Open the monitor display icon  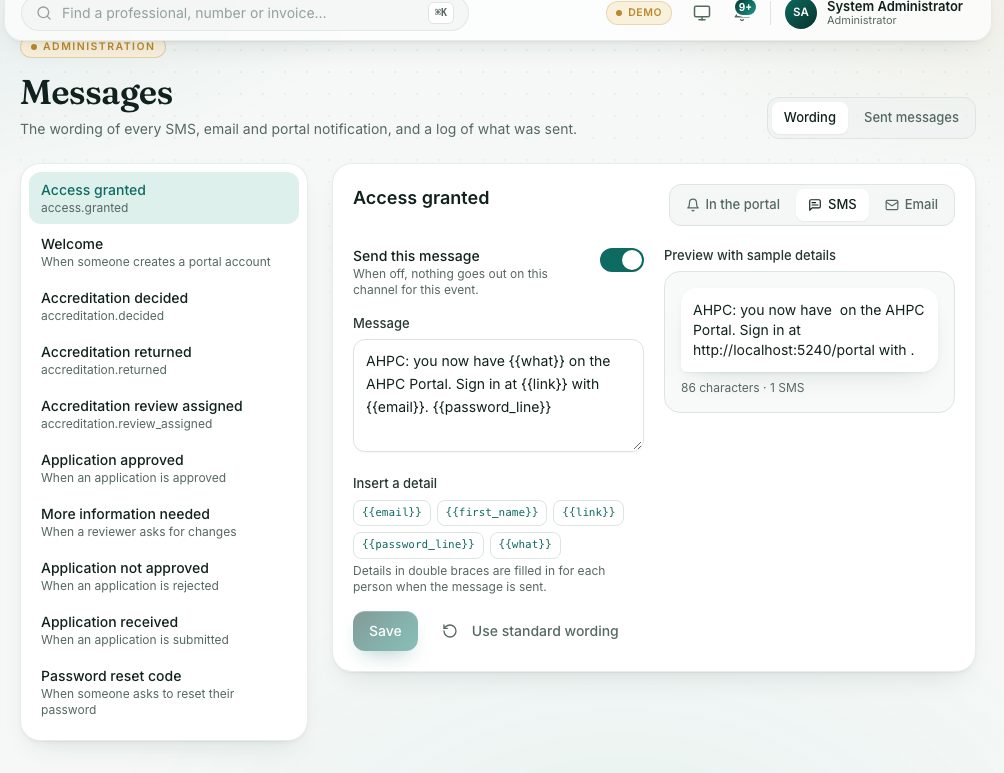pos(702,13)
